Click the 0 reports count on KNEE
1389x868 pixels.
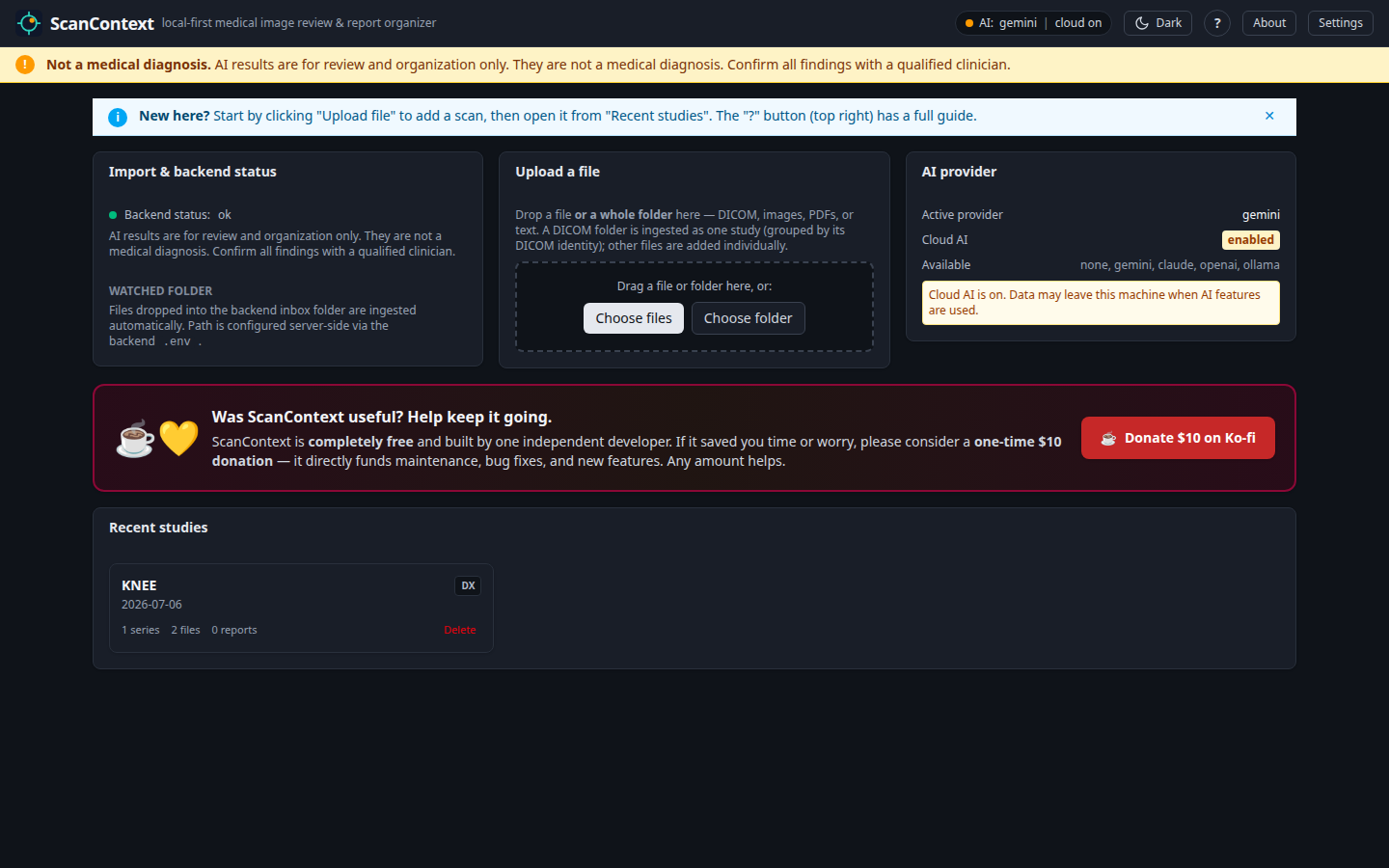234,630
